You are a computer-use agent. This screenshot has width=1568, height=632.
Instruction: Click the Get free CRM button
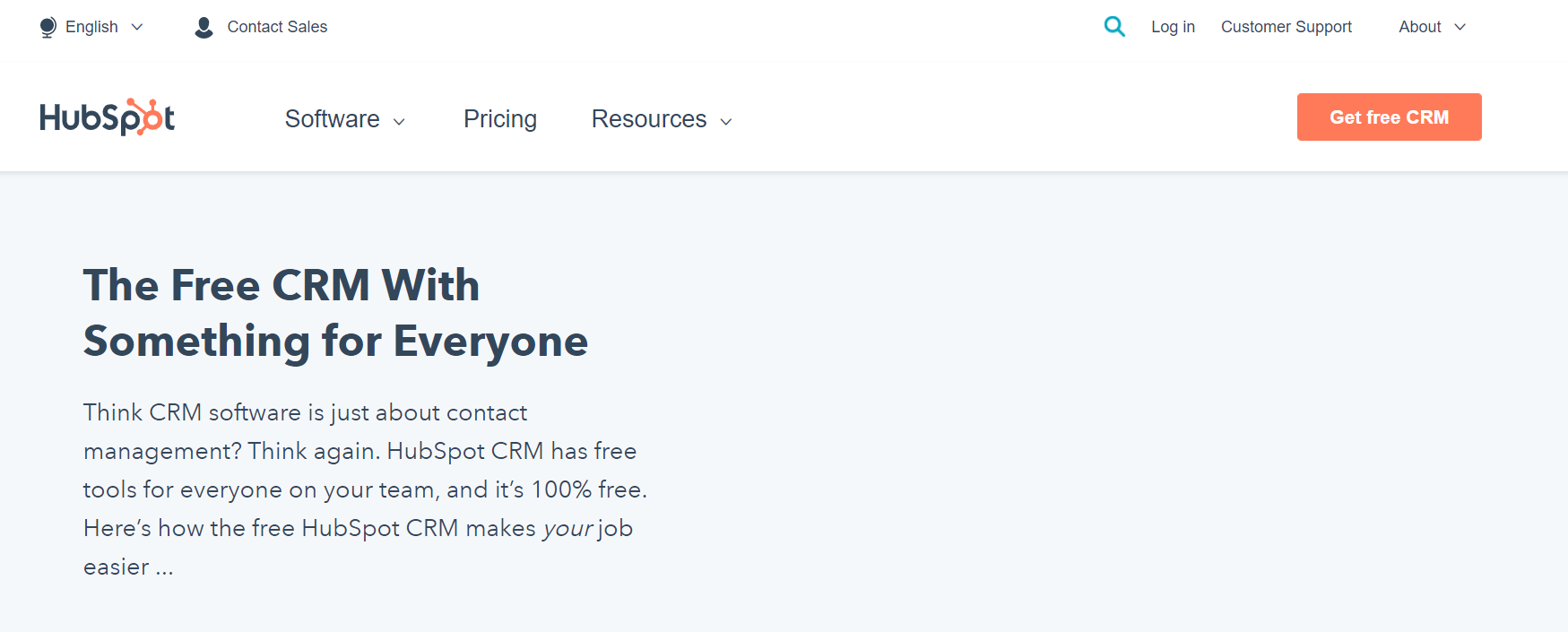(1389, 117)
